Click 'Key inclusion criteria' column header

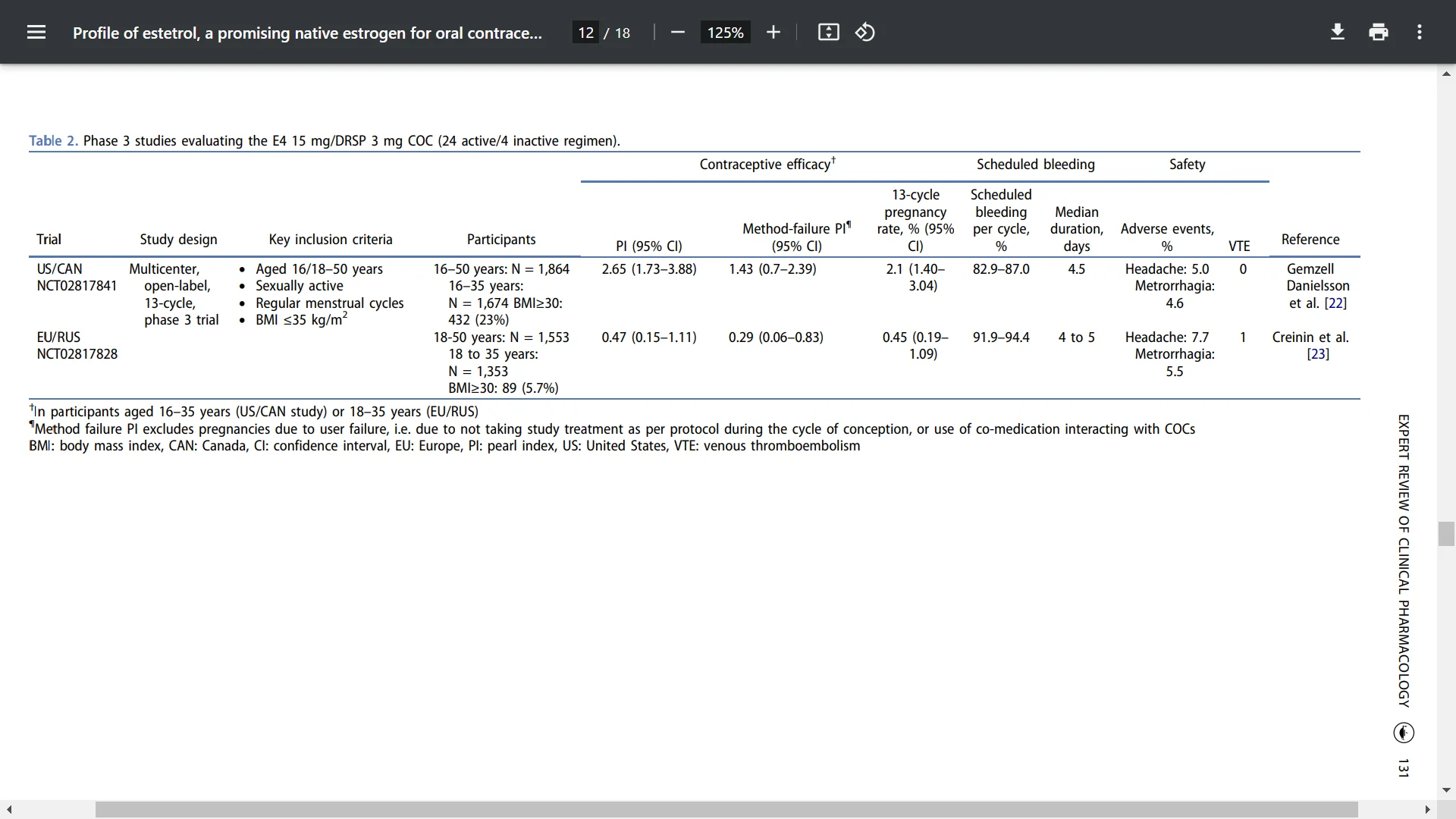(x=331, y=240)
